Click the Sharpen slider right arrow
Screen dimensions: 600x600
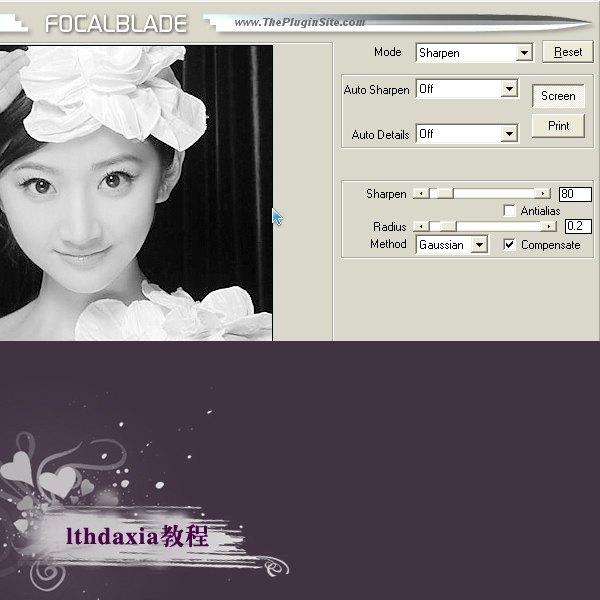pos(543,194)
